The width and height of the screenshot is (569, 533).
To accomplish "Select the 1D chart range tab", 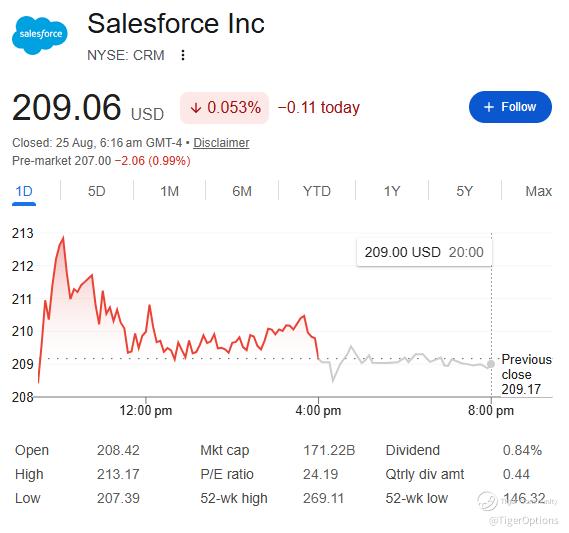I will 24,191.
